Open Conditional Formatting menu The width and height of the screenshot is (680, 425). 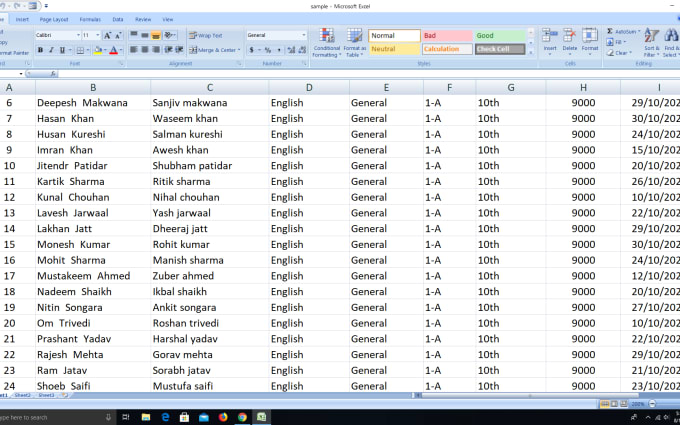click(x=327, y=42)
